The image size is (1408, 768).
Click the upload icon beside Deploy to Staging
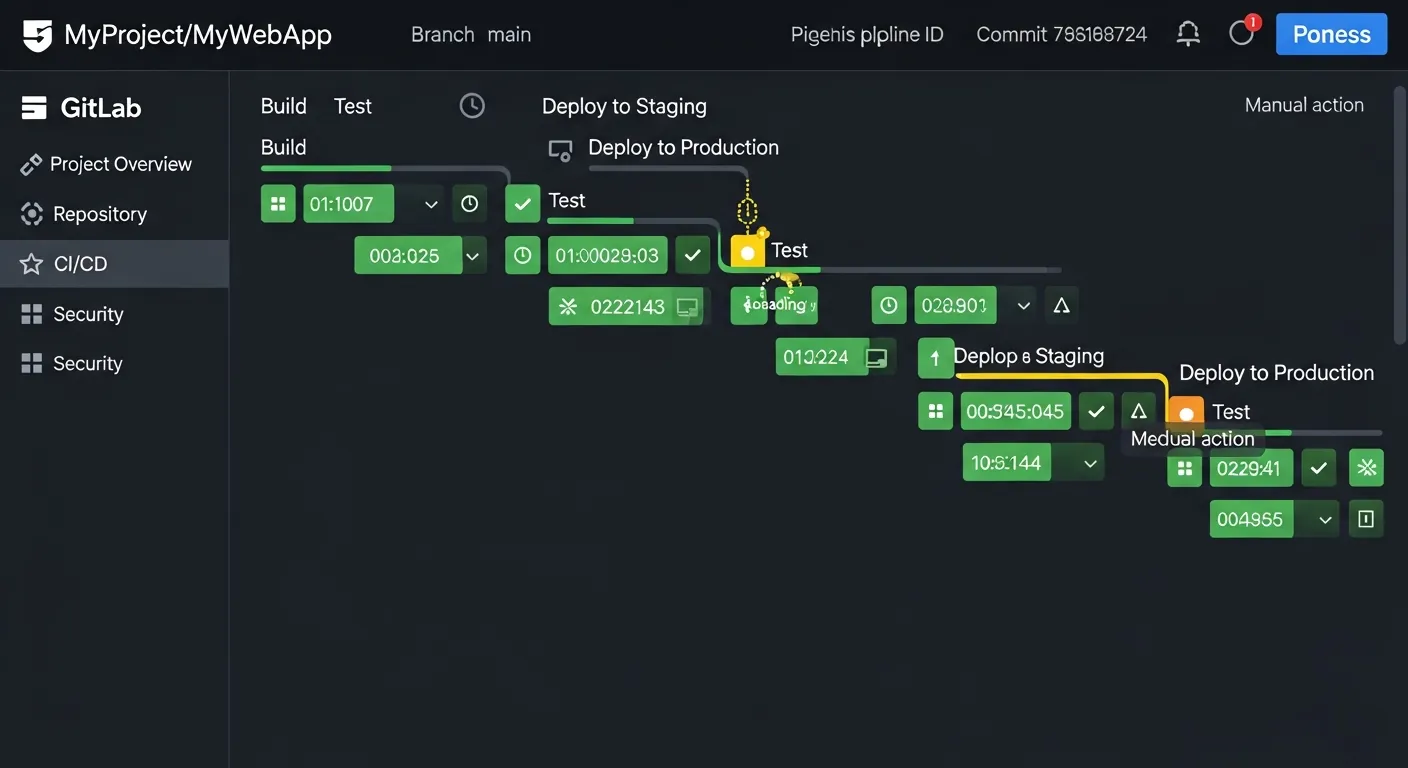pyautogui.click(x=935, y=357)
